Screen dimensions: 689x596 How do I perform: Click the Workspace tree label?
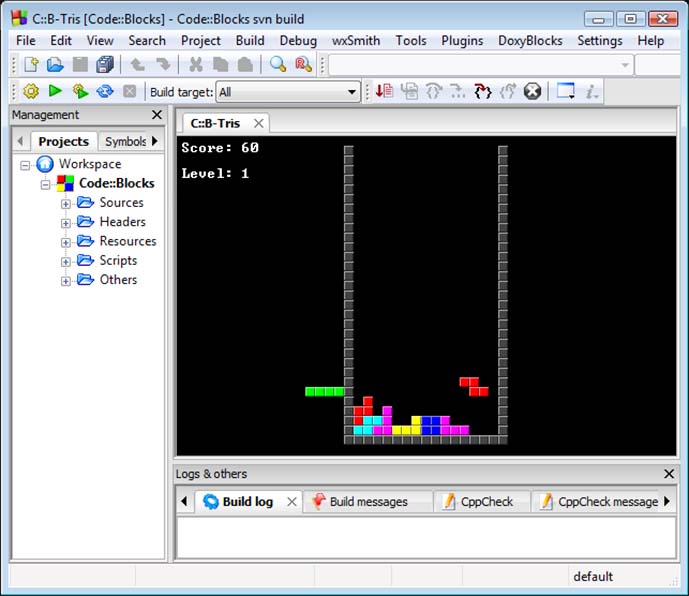[90, 164]
